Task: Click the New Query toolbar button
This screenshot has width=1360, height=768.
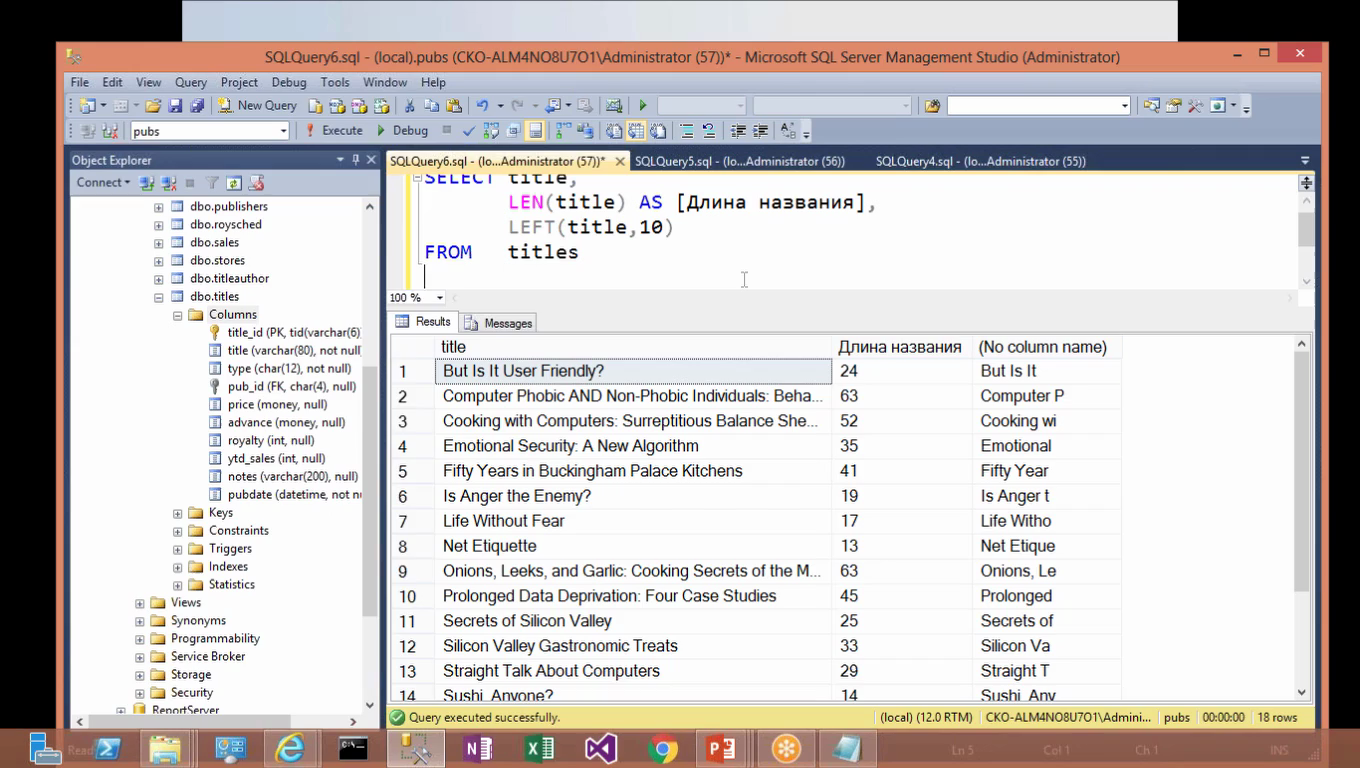Action: pyautogui.click(x=257, y=105)
